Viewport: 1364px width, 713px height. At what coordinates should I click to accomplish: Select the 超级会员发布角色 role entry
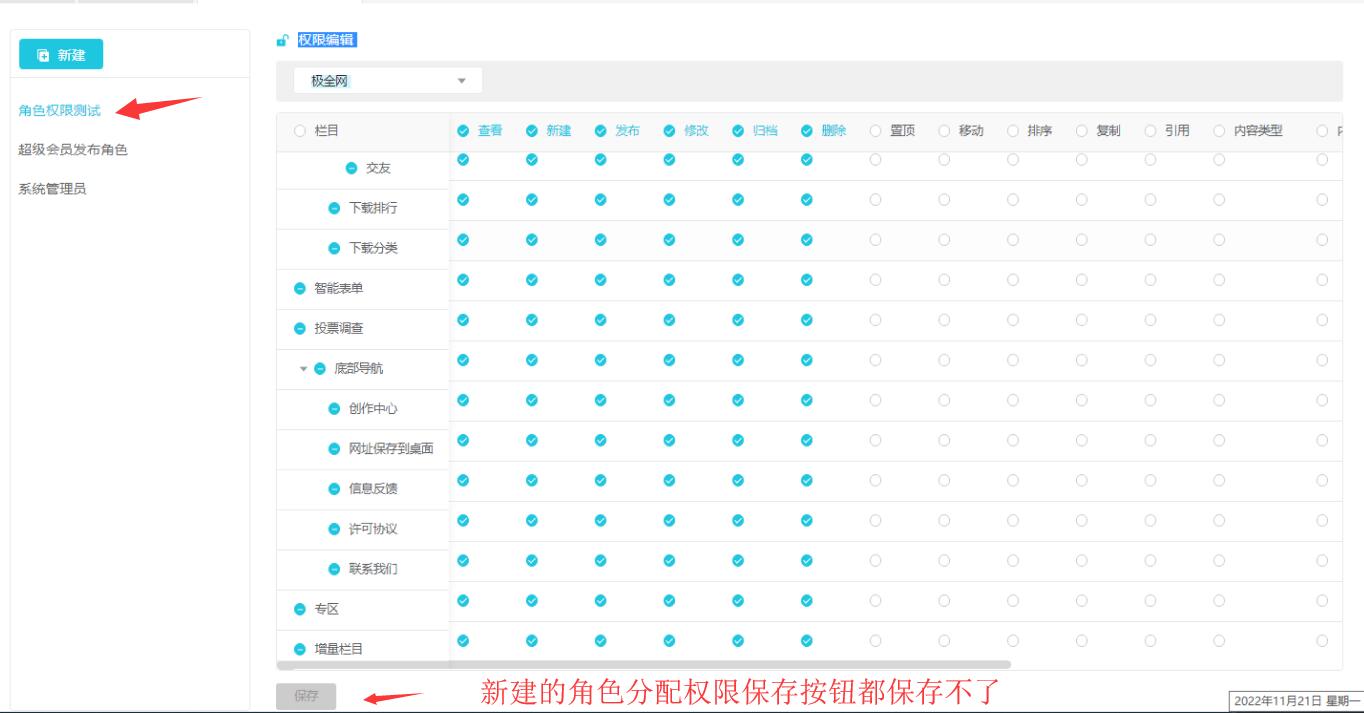73,150
